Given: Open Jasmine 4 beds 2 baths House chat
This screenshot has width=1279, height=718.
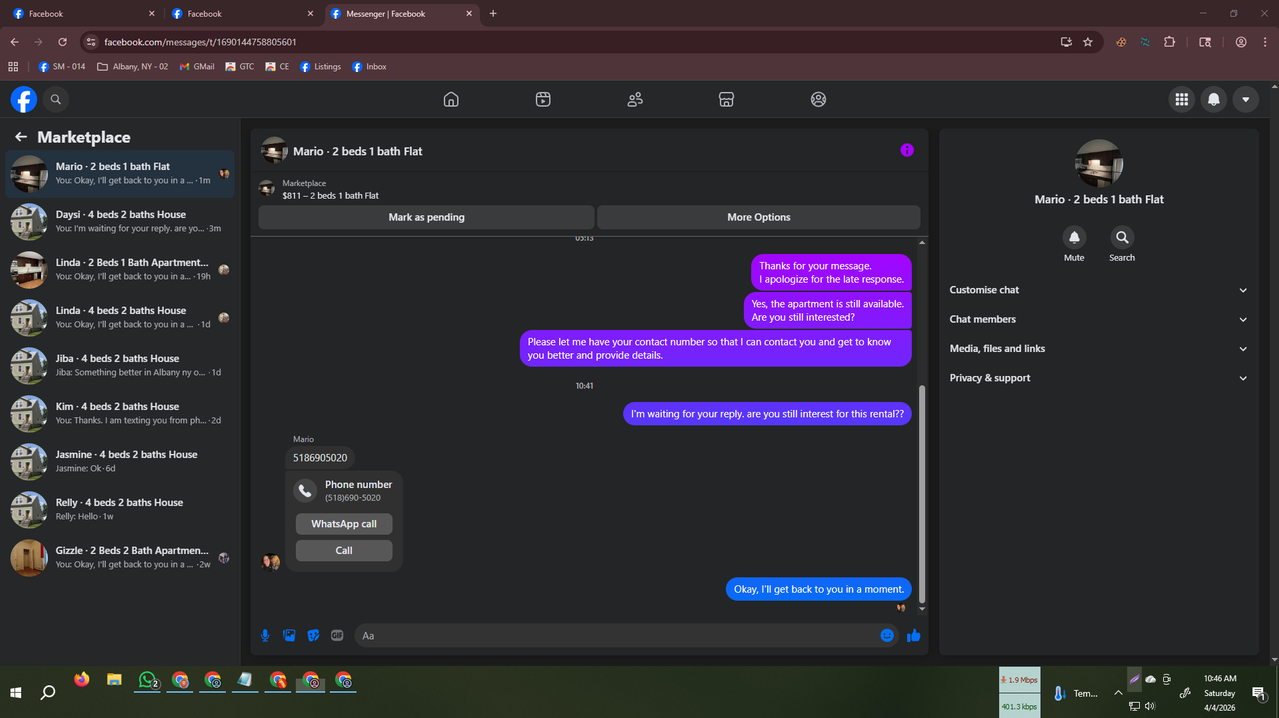Looking at the screenshot, I should point(120,462).
